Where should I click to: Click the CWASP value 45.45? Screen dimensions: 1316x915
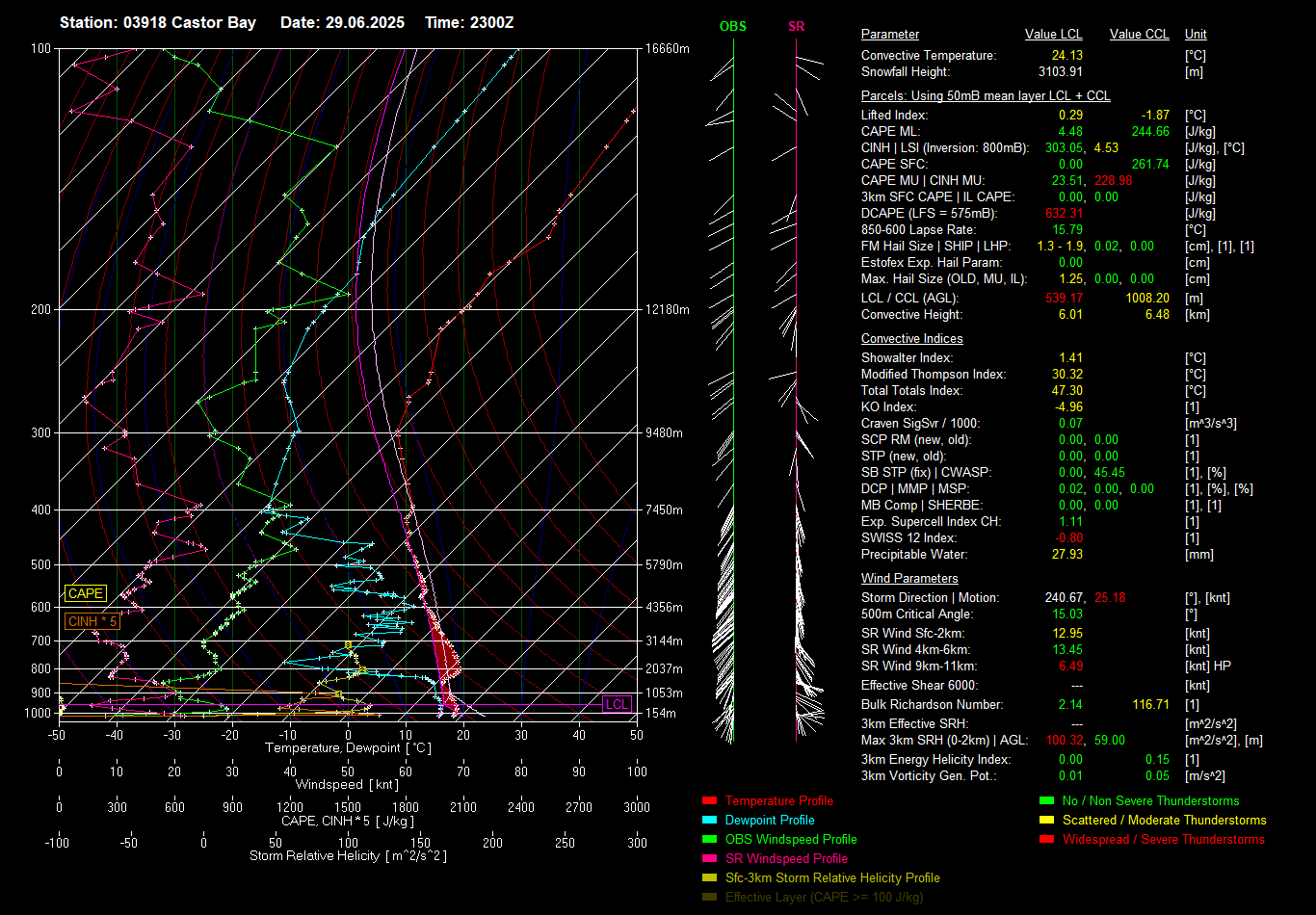pos(1109,472)
